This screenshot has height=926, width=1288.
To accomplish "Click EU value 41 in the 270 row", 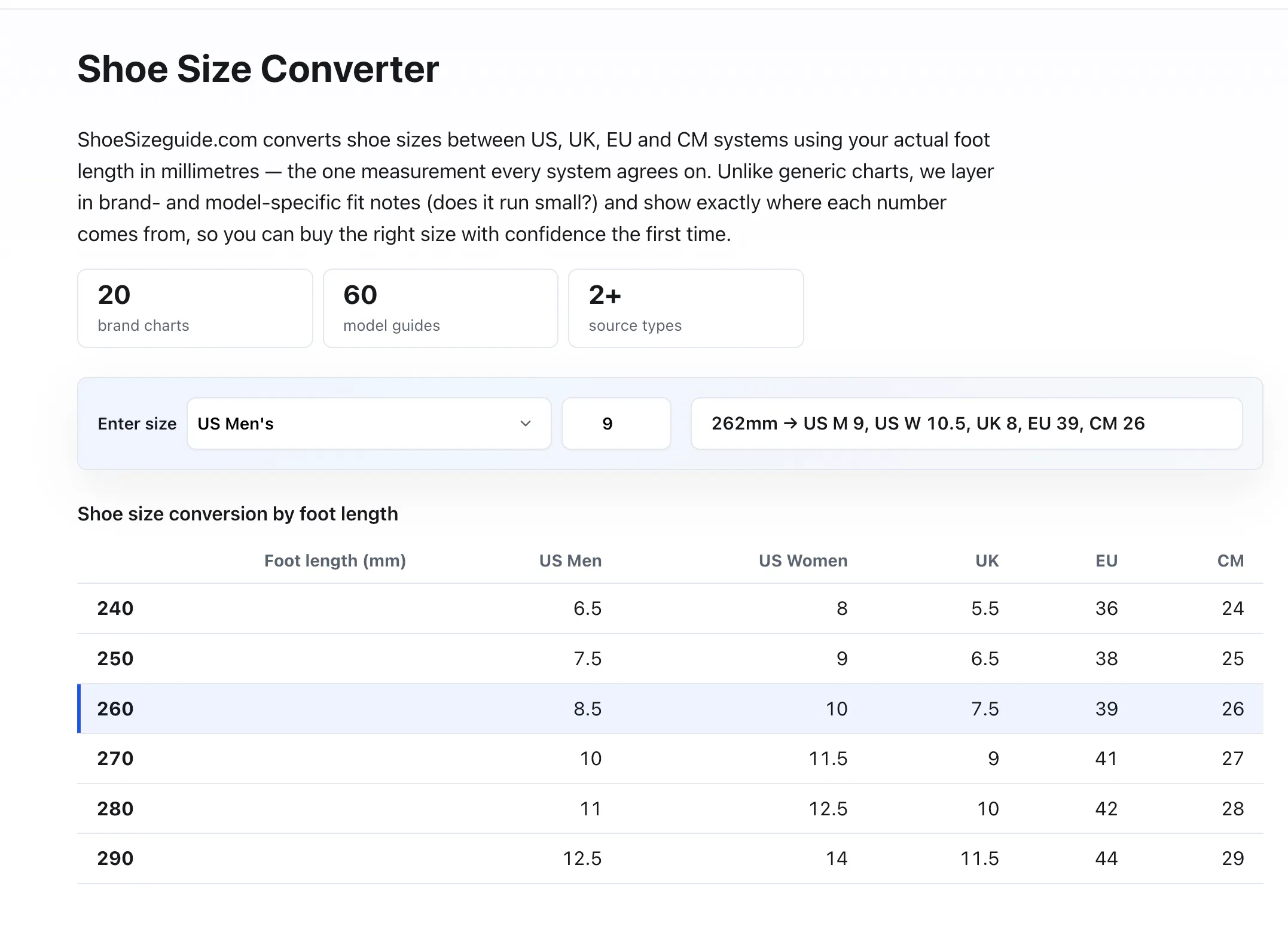I will click(1106, 759).
